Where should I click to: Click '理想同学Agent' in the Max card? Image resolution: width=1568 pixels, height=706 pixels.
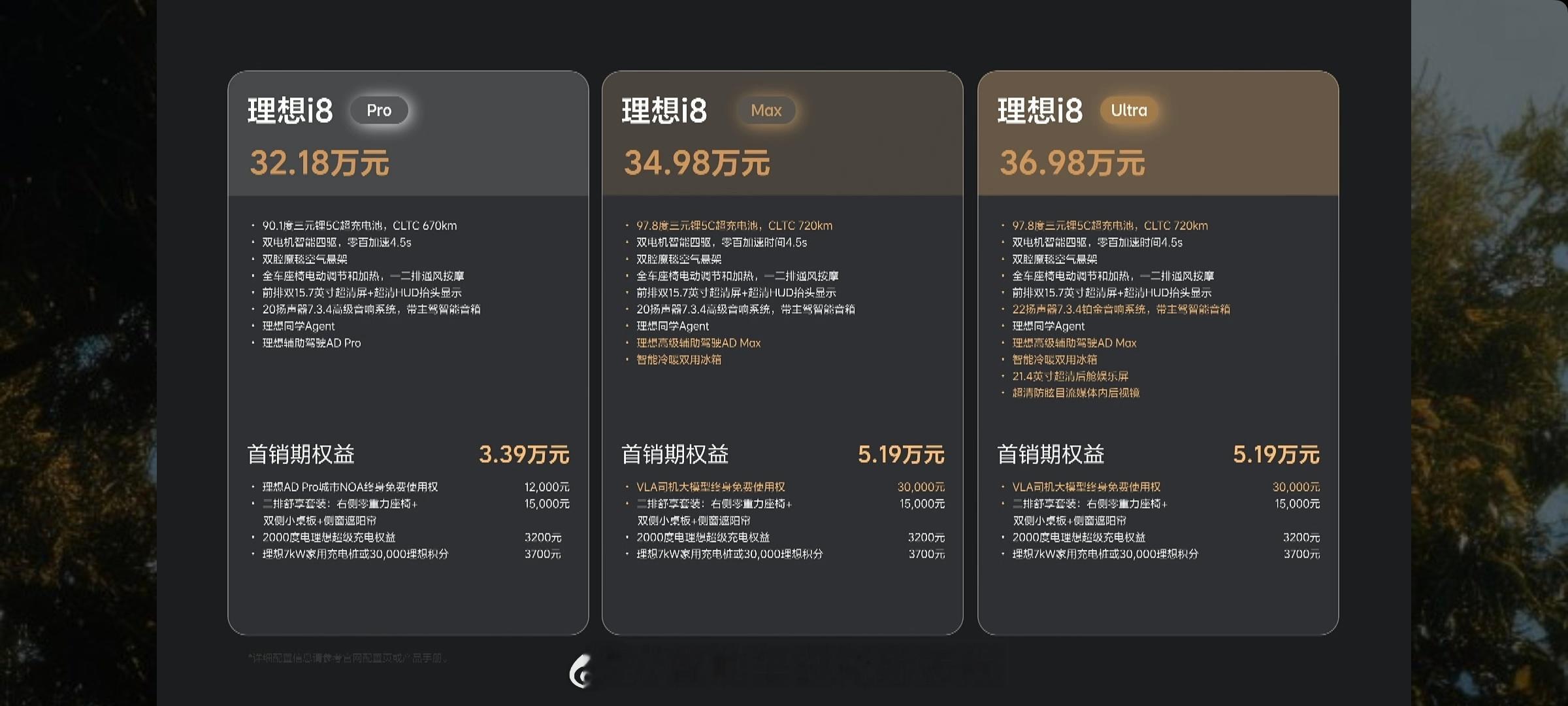[672, 326]
